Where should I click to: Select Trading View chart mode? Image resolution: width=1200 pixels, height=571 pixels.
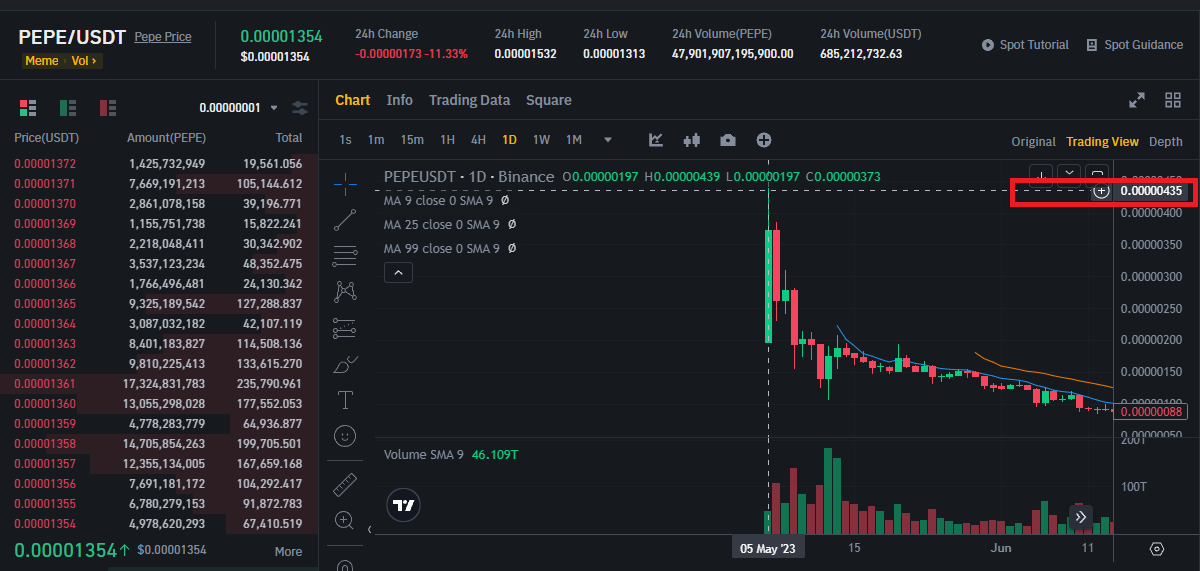click(x=1102, y=142)
